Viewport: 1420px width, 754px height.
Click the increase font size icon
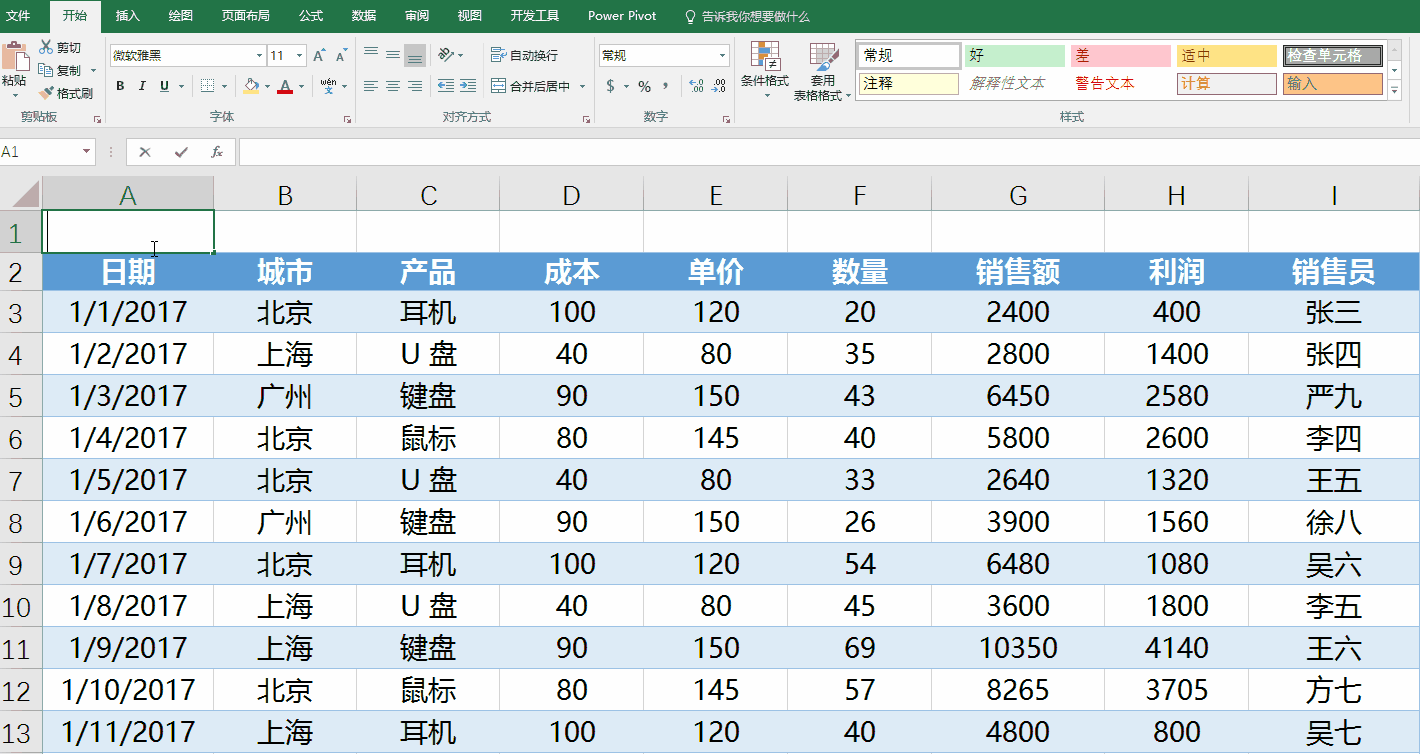(x=319, y=56)
